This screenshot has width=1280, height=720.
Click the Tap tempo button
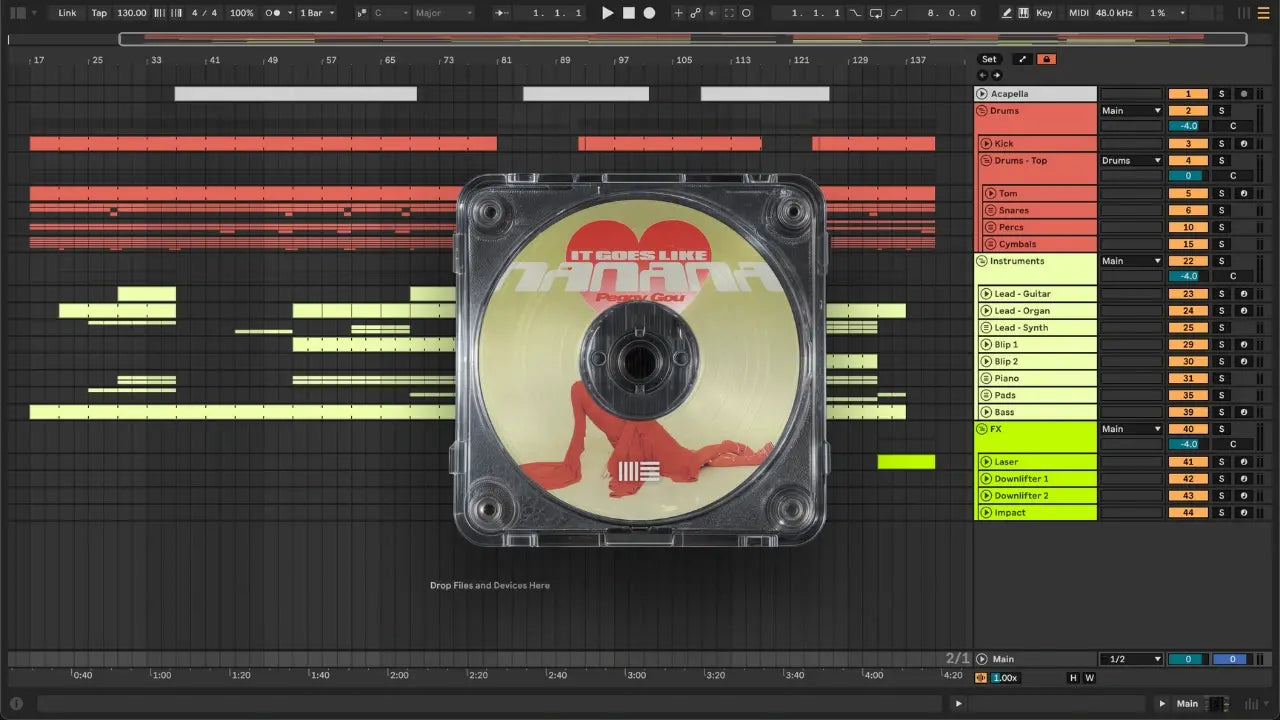pyautogui.click(x=99, y=13)
